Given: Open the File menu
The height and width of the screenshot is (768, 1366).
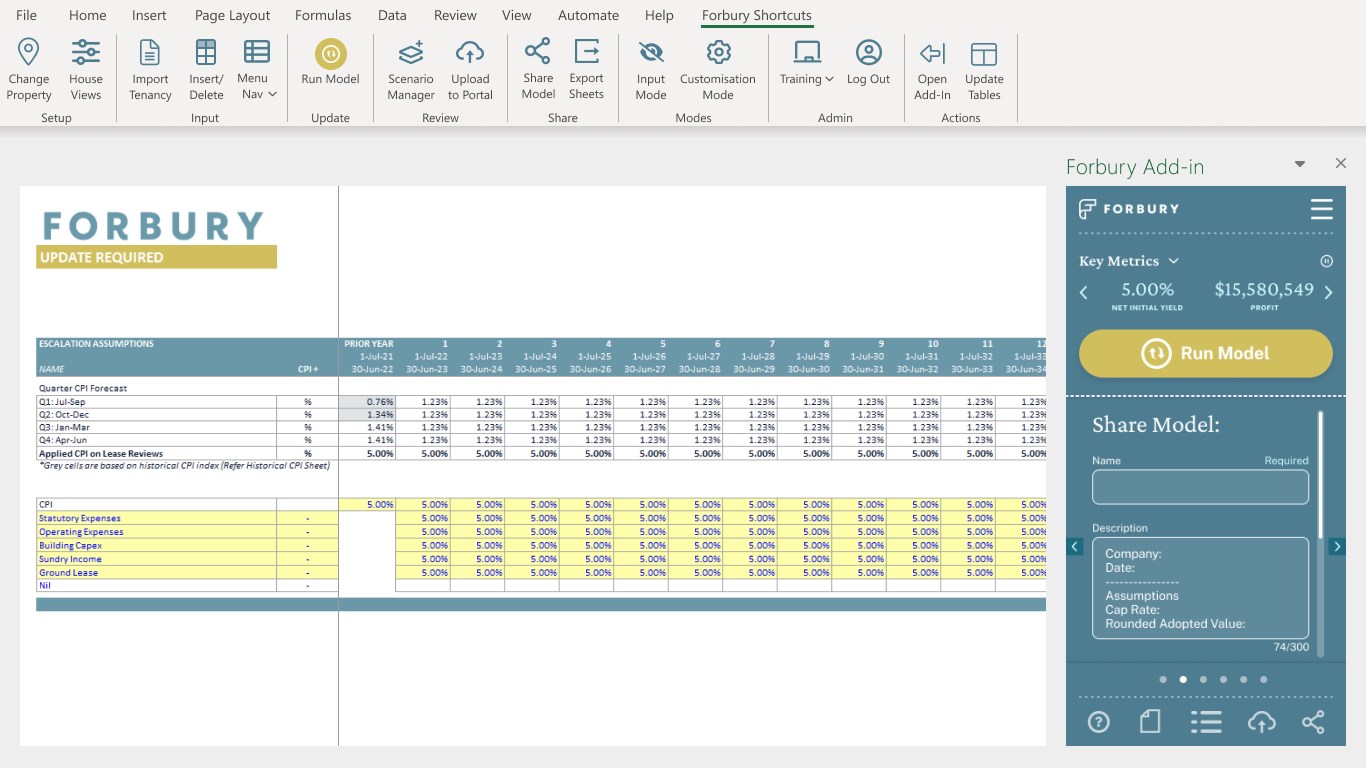Looking at the screenshot, I should [27, 15].
